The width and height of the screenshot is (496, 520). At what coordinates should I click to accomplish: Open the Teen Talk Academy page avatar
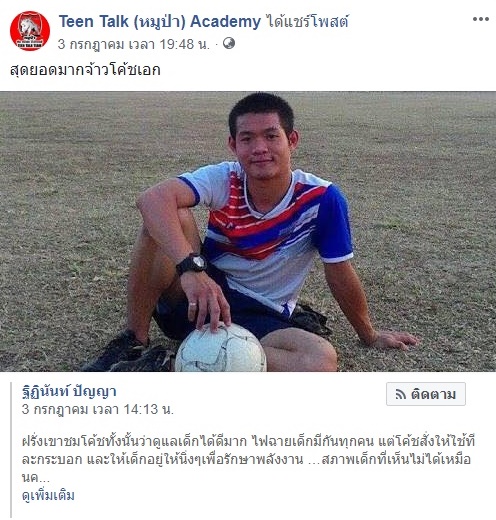click(30, 31)
